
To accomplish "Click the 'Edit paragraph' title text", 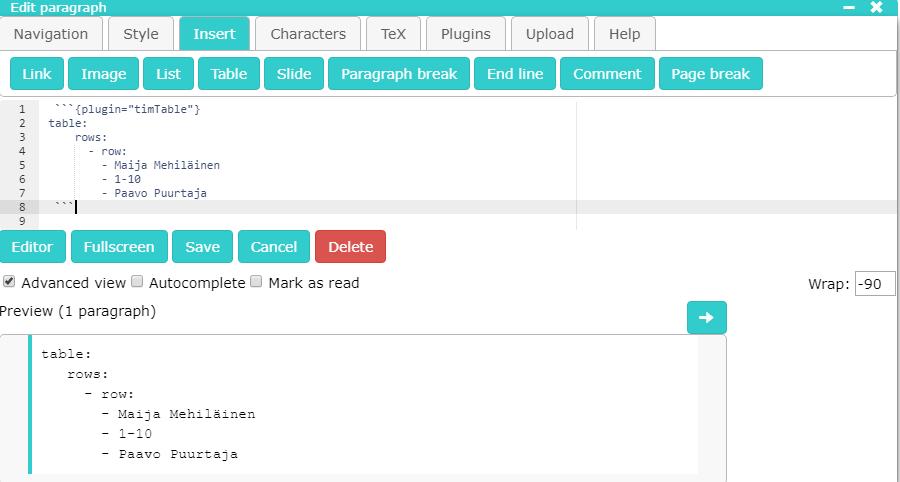I will coord(58,7).
